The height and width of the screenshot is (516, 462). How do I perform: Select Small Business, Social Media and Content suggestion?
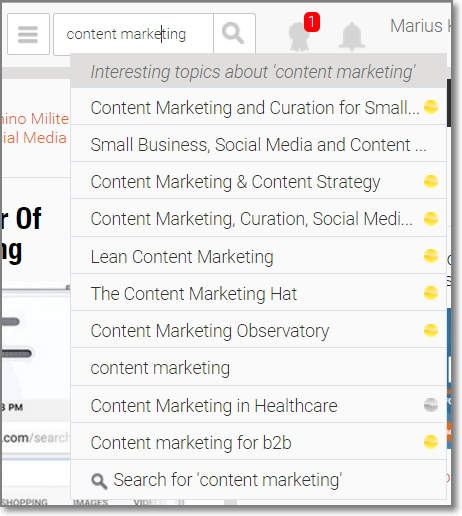point(258,144)
